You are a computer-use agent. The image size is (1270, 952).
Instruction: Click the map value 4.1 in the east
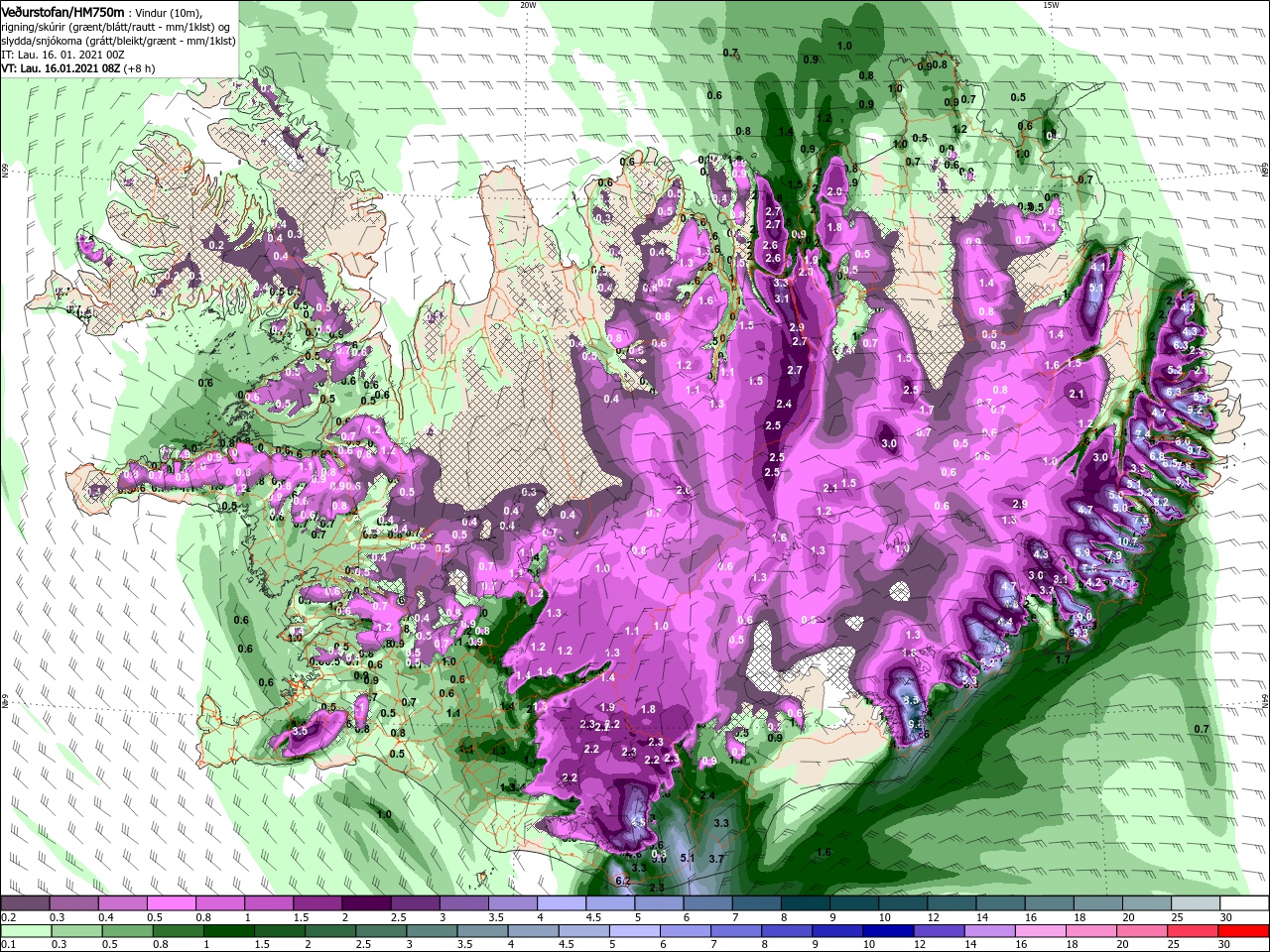[x=1097, y=267]
